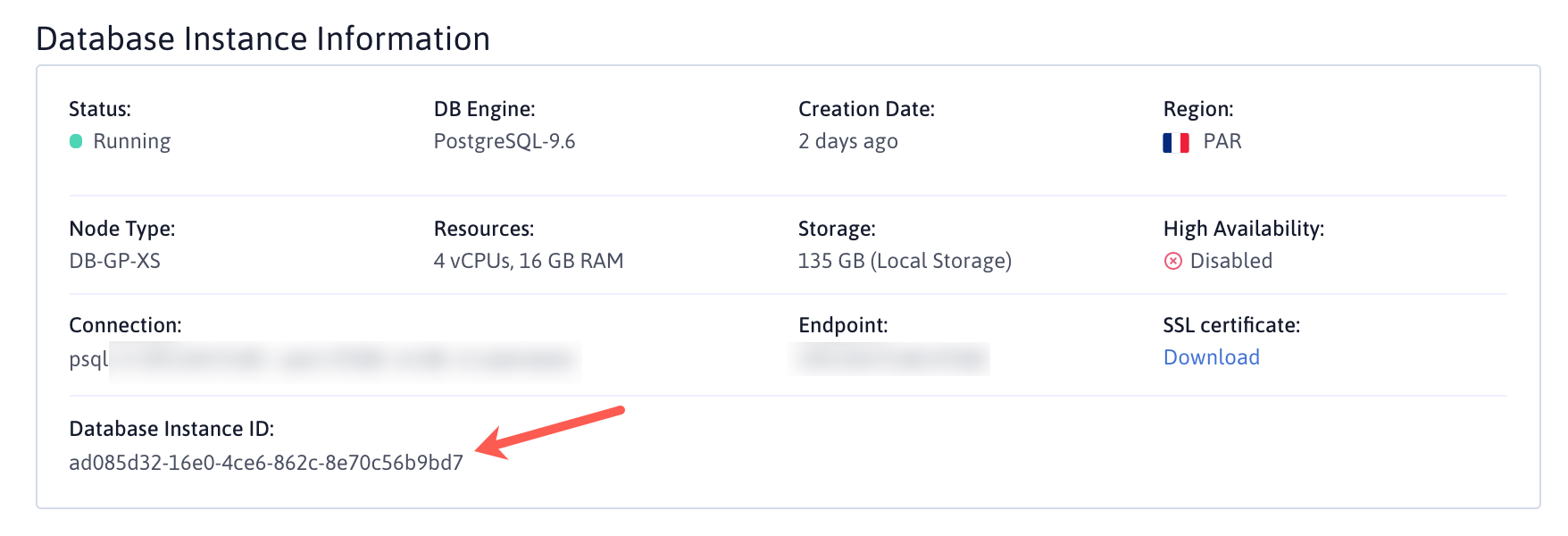Click the Database Instance ID label
The image size is (1568, 536).
click(171, 429)
